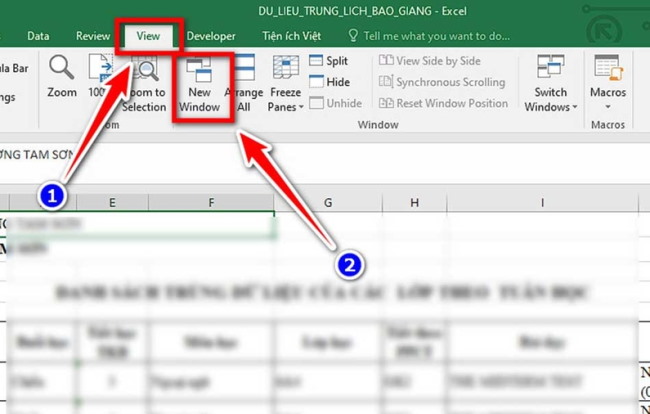Screen dimensions: 650x414
Task: Open the Review tab
Action: (93, 35)
